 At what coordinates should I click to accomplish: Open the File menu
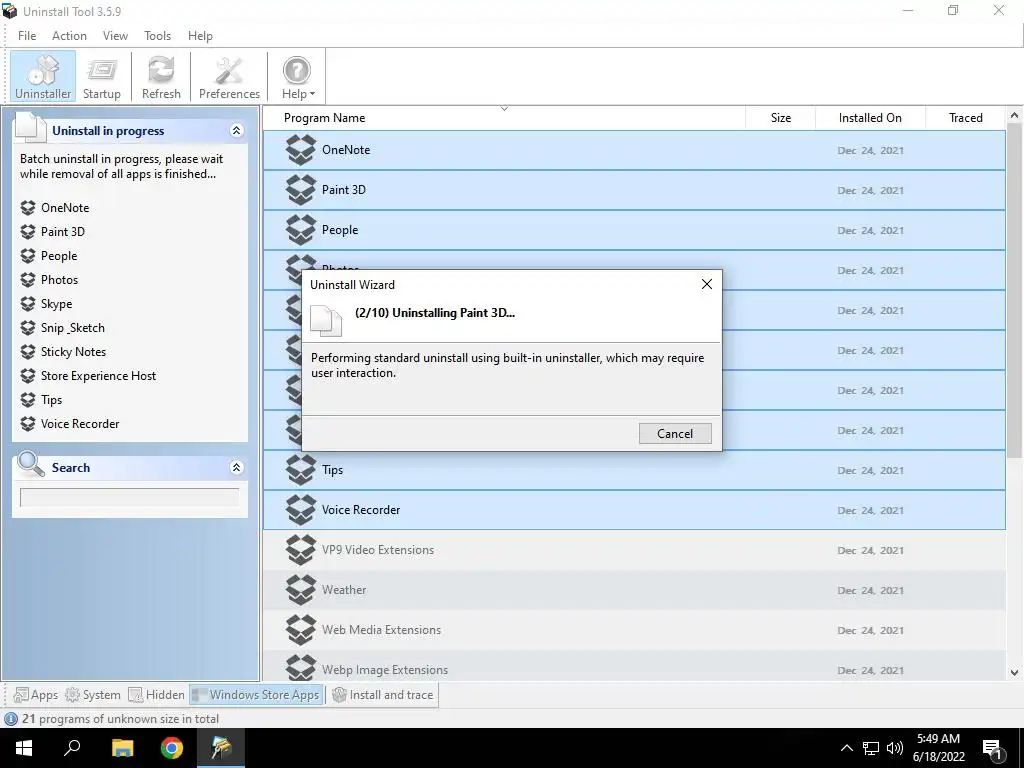click(x=27, y=36)
